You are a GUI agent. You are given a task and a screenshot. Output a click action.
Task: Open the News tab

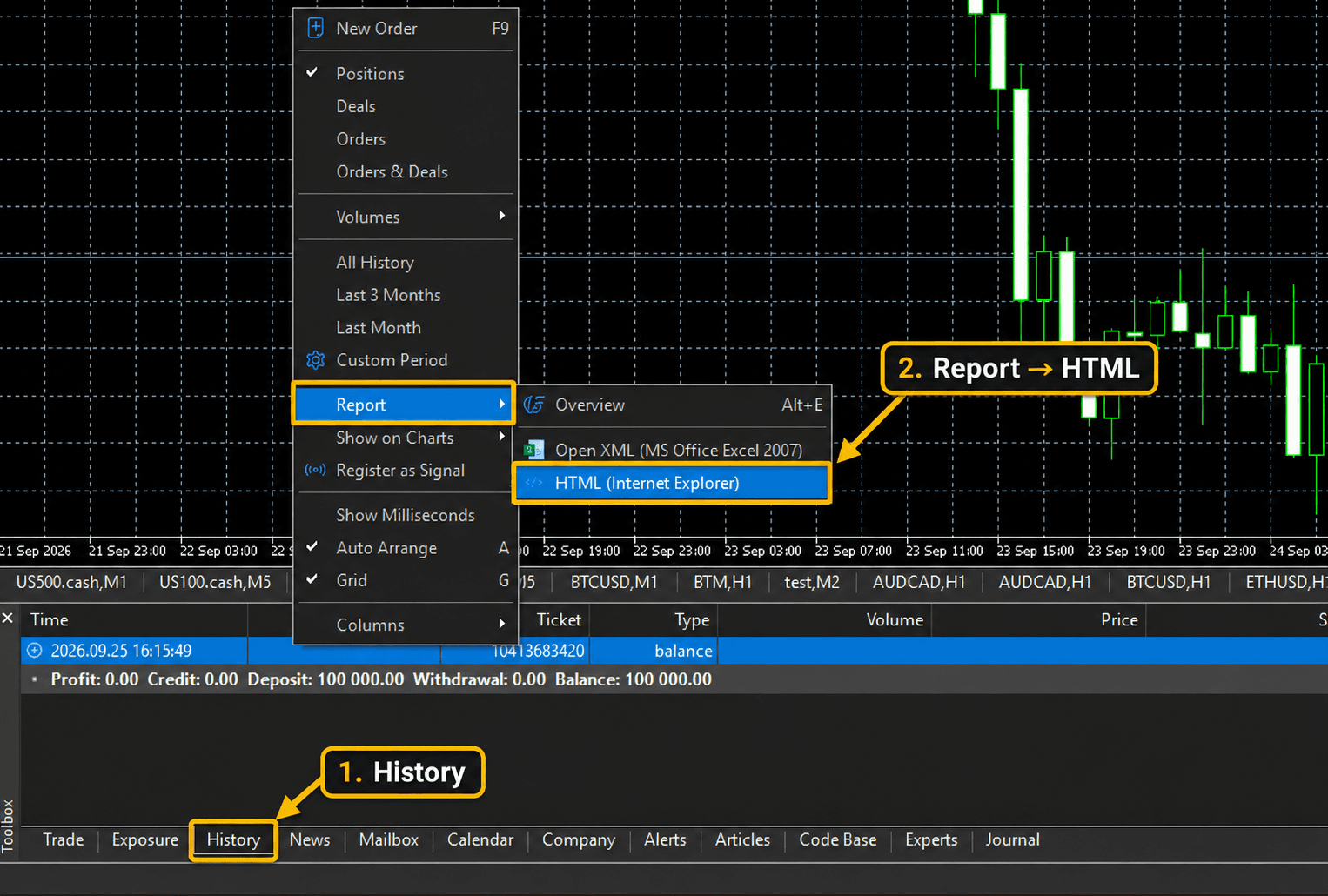coord(310,839)
